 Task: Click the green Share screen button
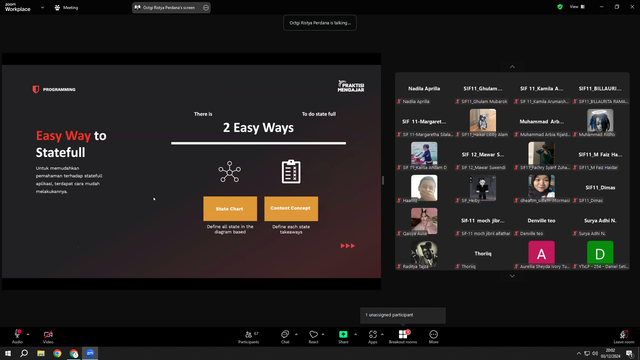coord(343,334)
